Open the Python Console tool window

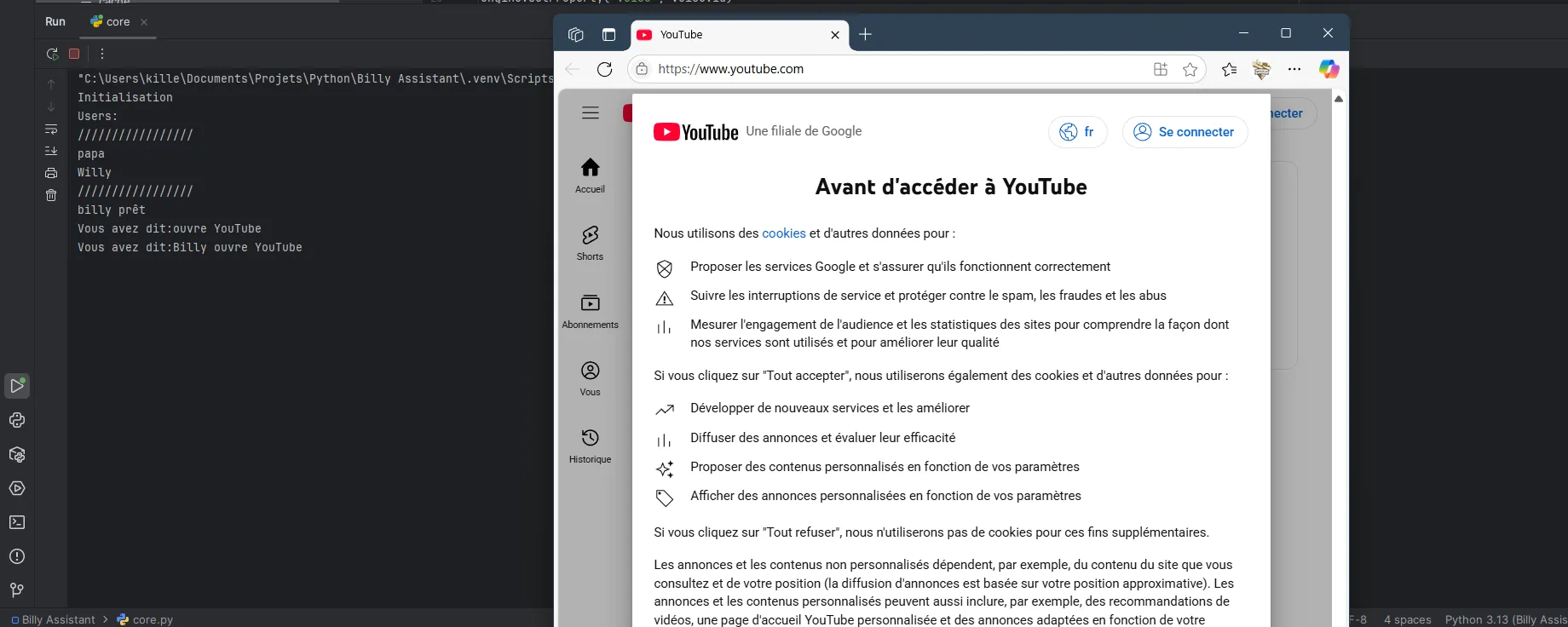point(17,420)
